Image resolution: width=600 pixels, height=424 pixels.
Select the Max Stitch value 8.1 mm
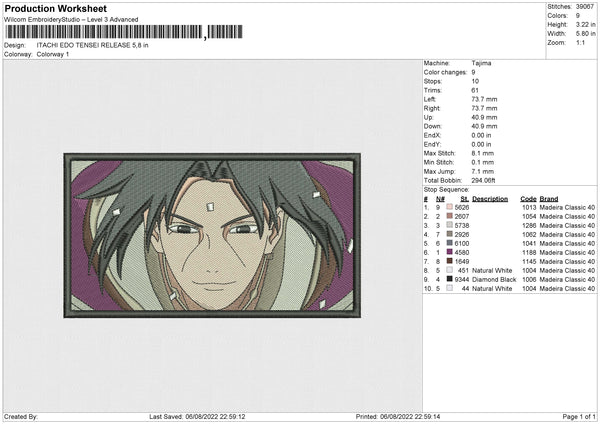click(x=483, y=153)
